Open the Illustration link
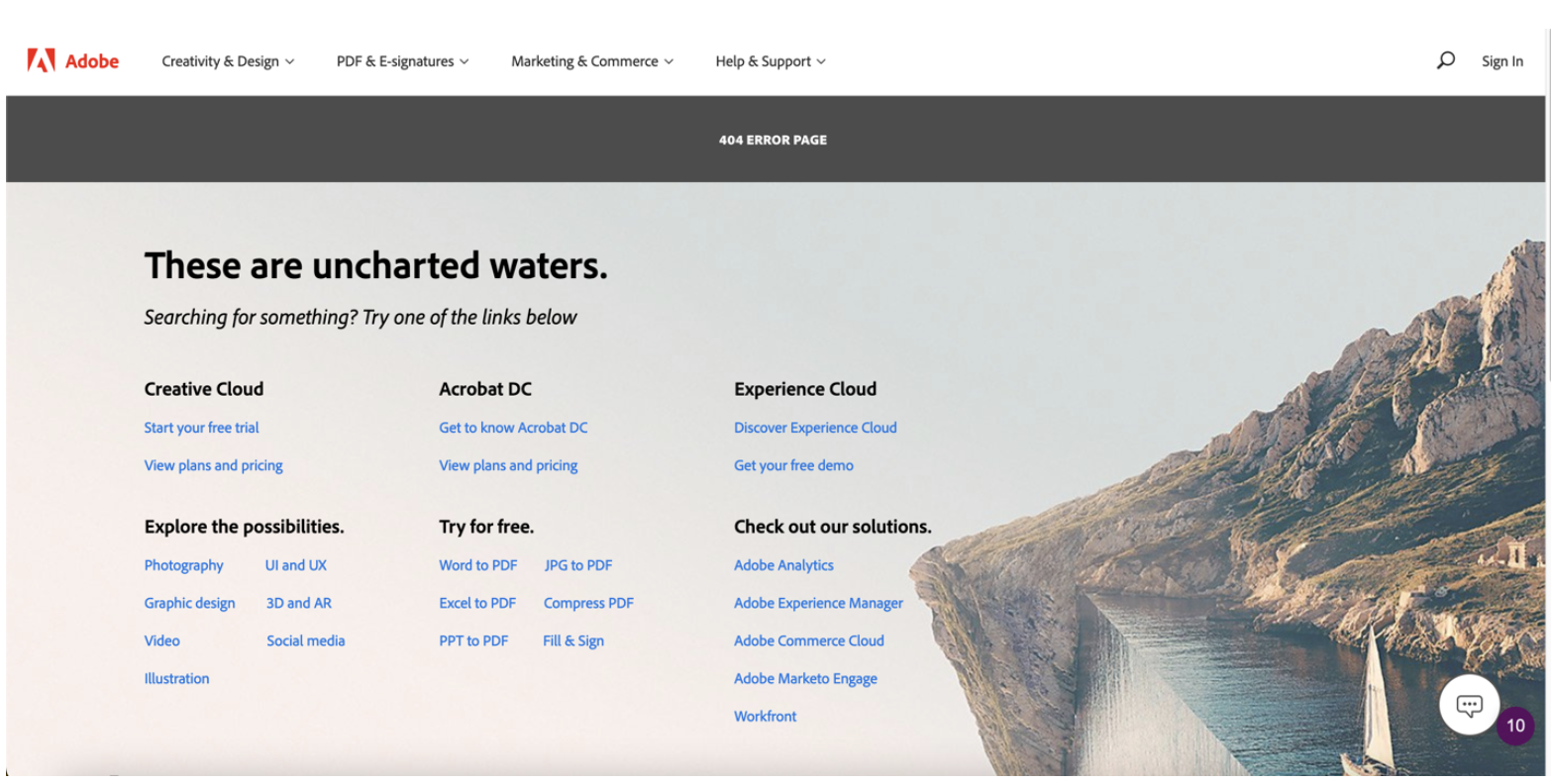 click(x=177, y=678)
